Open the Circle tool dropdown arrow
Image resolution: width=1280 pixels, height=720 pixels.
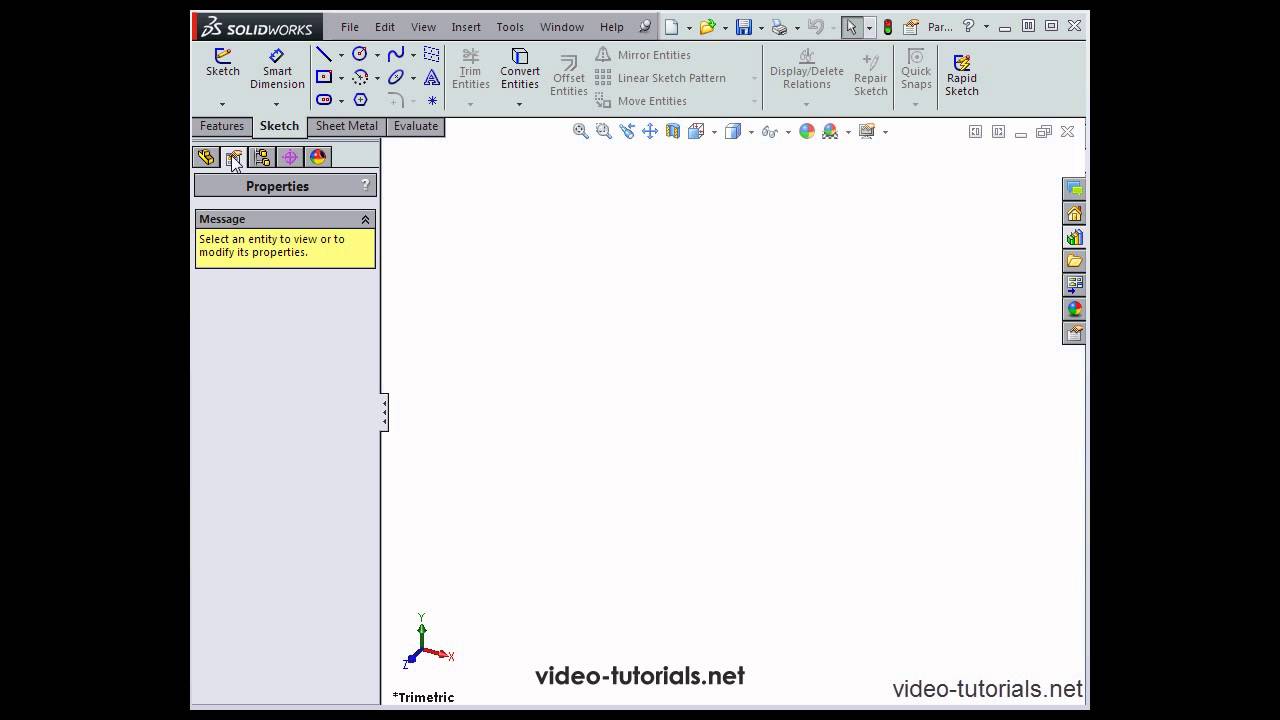pyautogui.click(x=377, y=55)
